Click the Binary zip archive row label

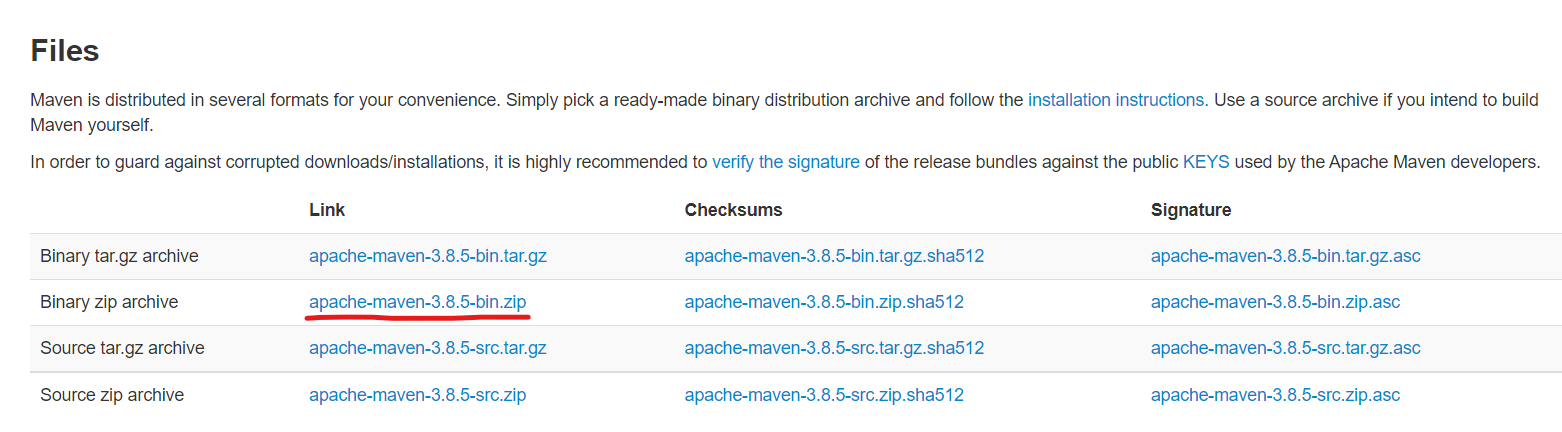109,302
